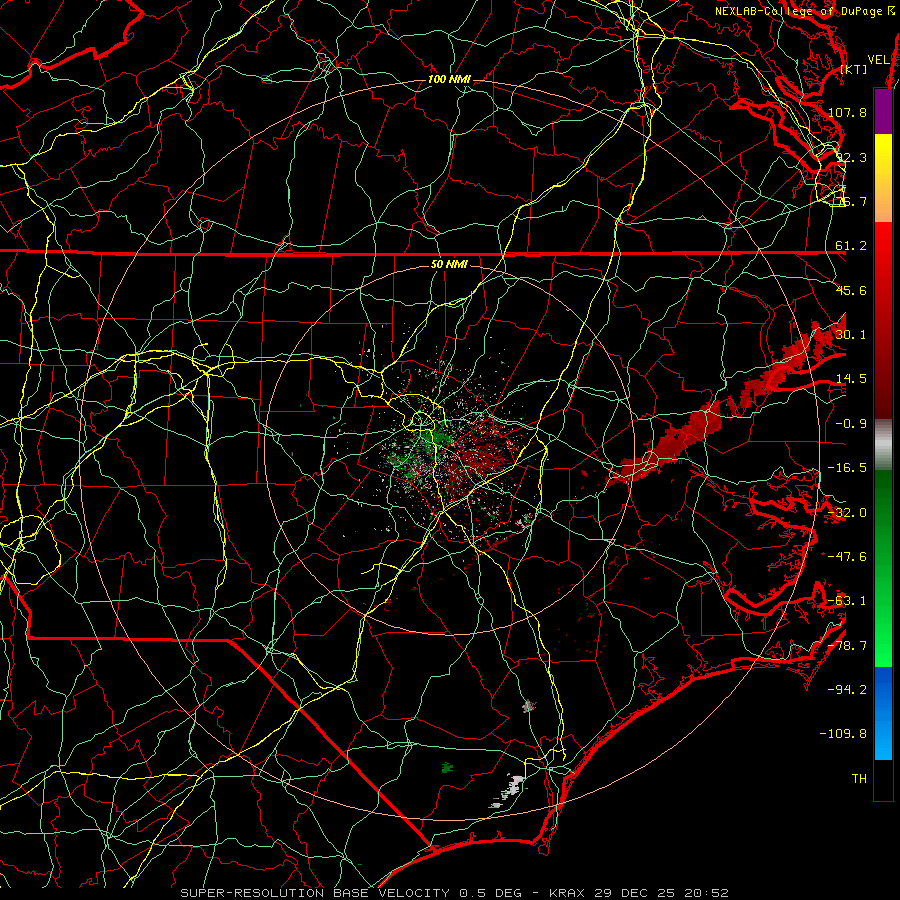Click the TH label on the color scale

[x=859, y=779]
